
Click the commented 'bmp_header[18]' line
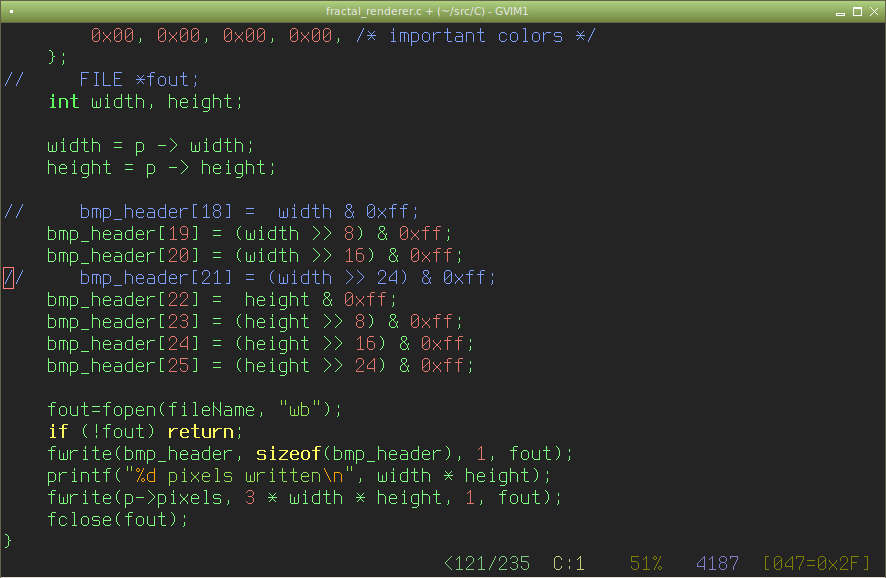211,212
